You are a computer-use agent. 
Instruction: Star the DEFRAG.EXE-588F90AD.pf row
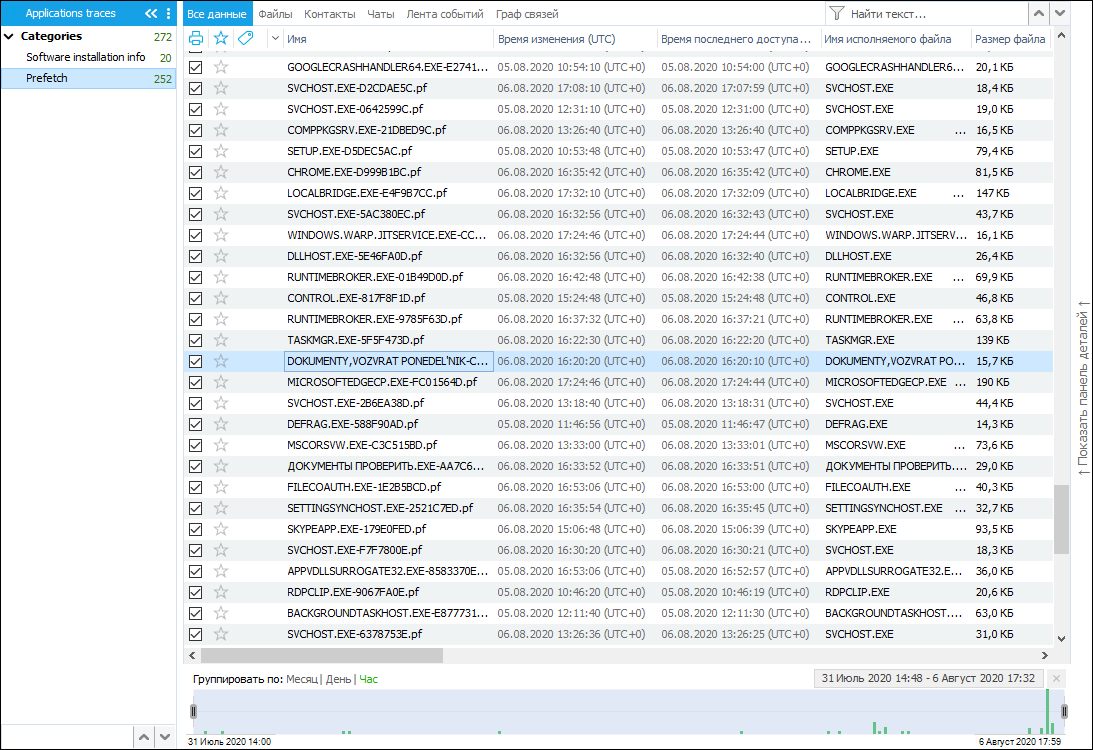[x=221, y=424]
